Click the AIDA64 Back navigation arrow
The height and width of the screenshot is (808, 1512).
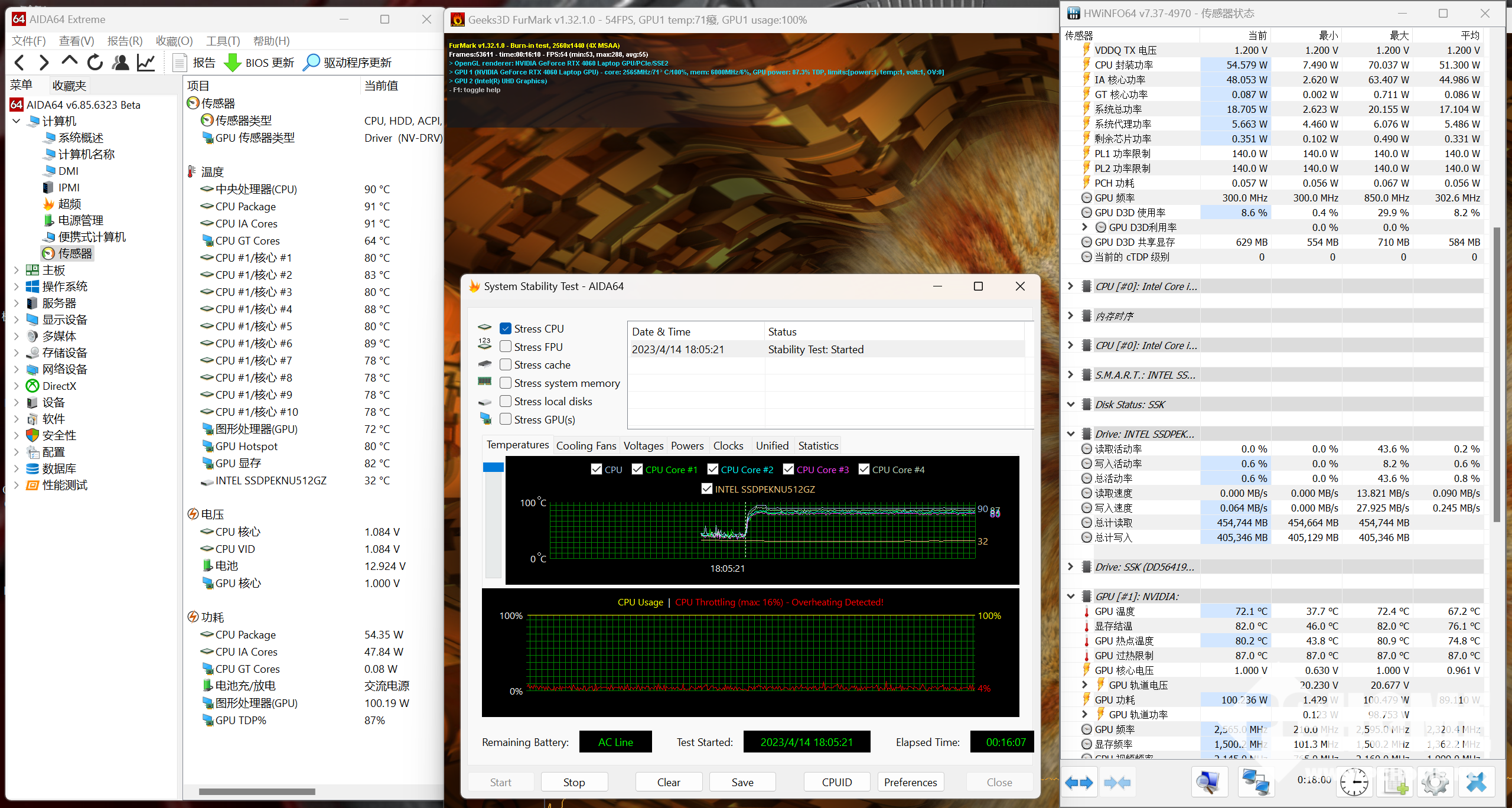19,63
